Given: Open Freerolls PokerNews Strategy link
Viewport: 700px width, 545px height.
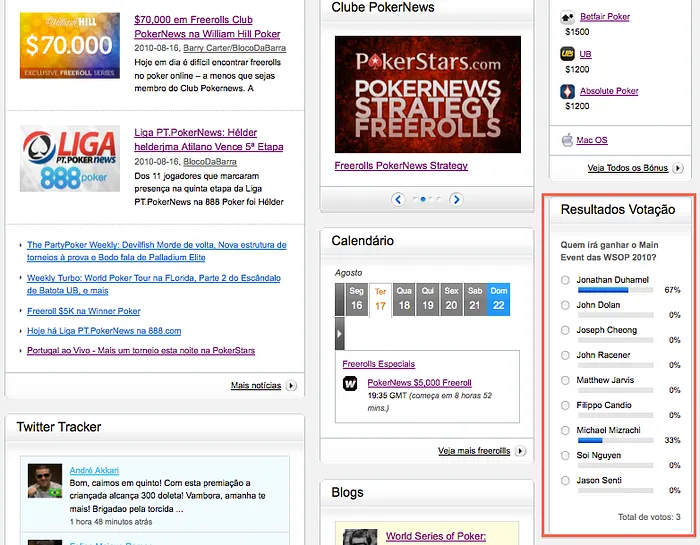Looking at the screenshot, I should (x=401, y=166).
